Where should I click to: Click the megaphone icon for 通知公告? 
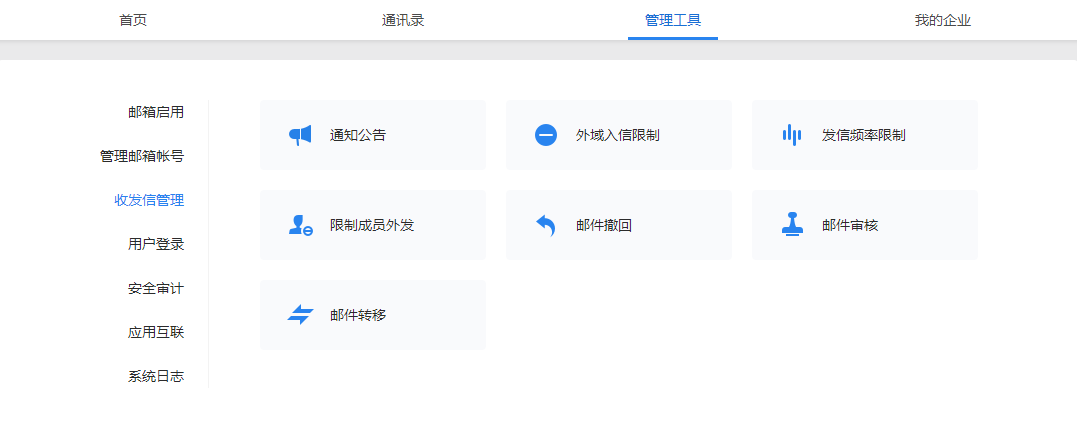coord(300,135)
